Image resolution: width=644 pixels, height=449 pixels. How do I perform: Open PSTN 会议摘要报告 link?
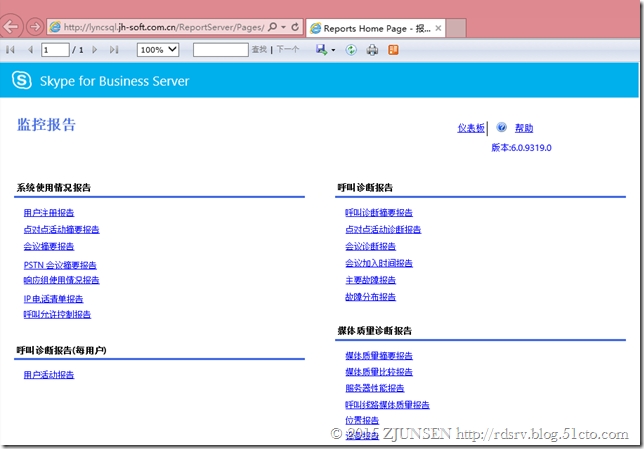(60, 265)
